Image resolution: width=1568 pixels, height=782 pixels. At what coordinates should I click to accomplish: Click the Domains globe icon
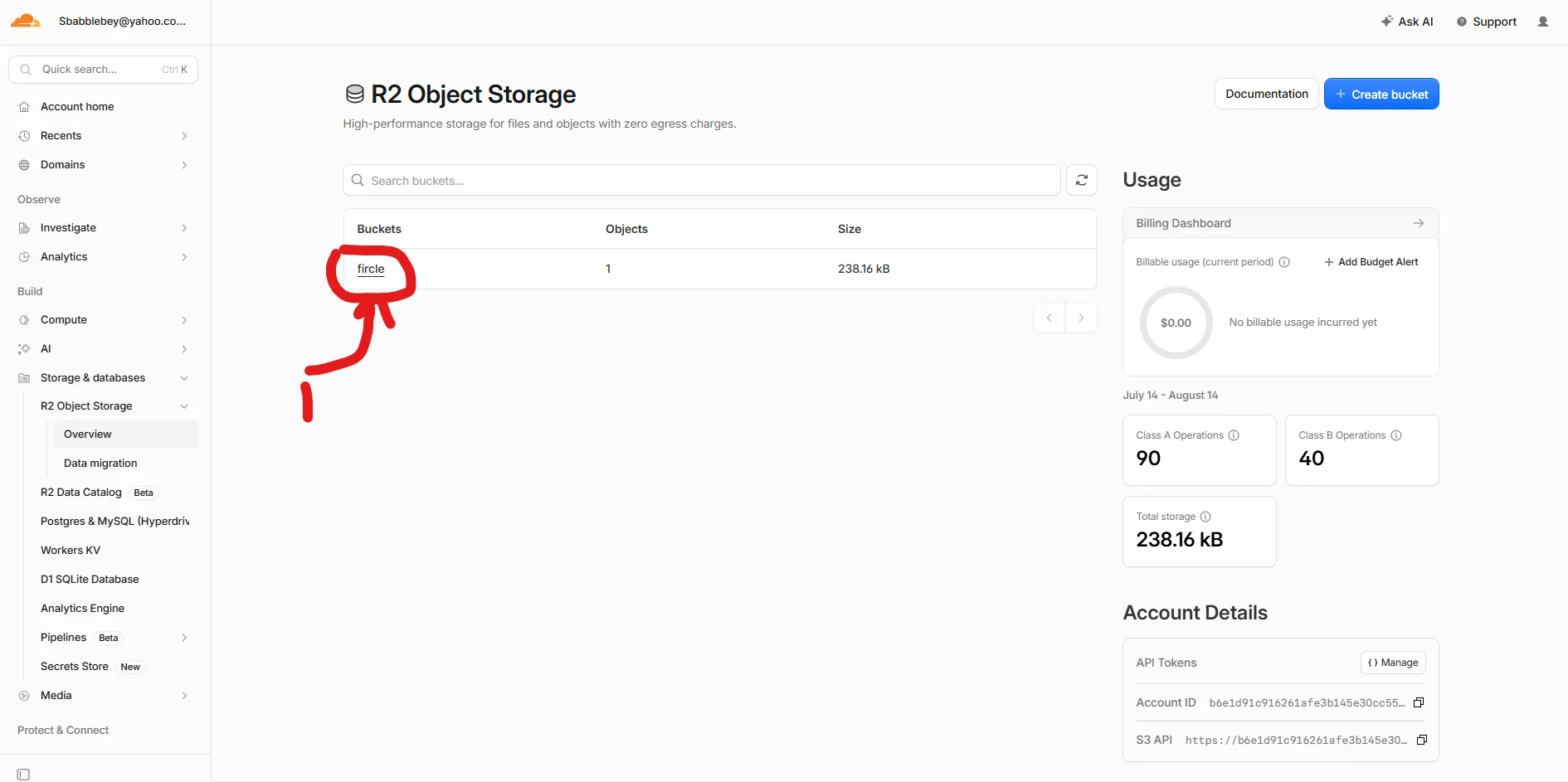tap(24, 165)
